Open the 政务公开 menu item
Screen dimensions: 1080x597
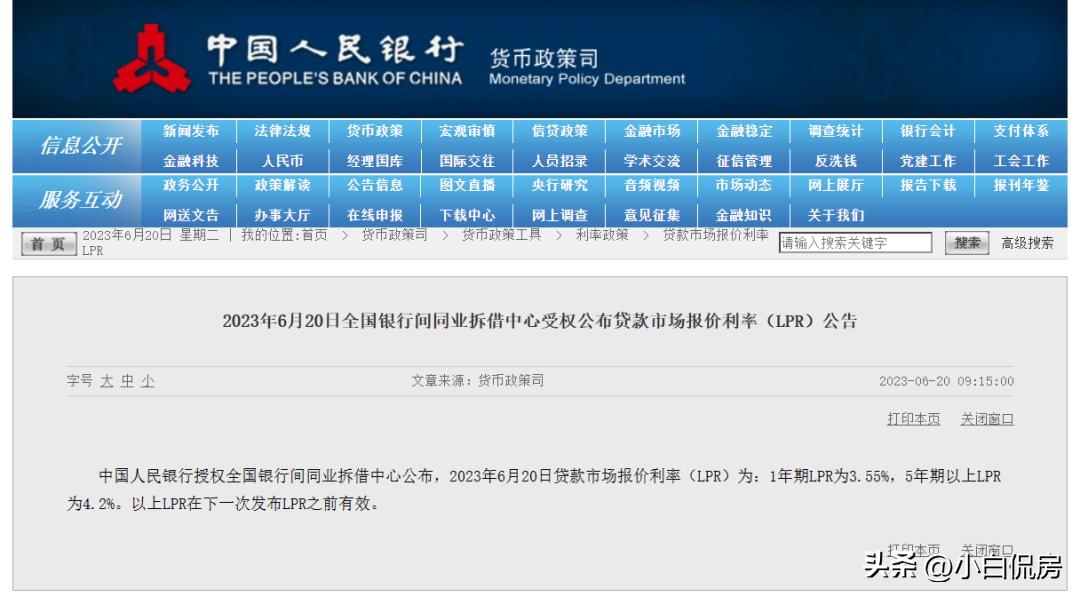[191, 186]
